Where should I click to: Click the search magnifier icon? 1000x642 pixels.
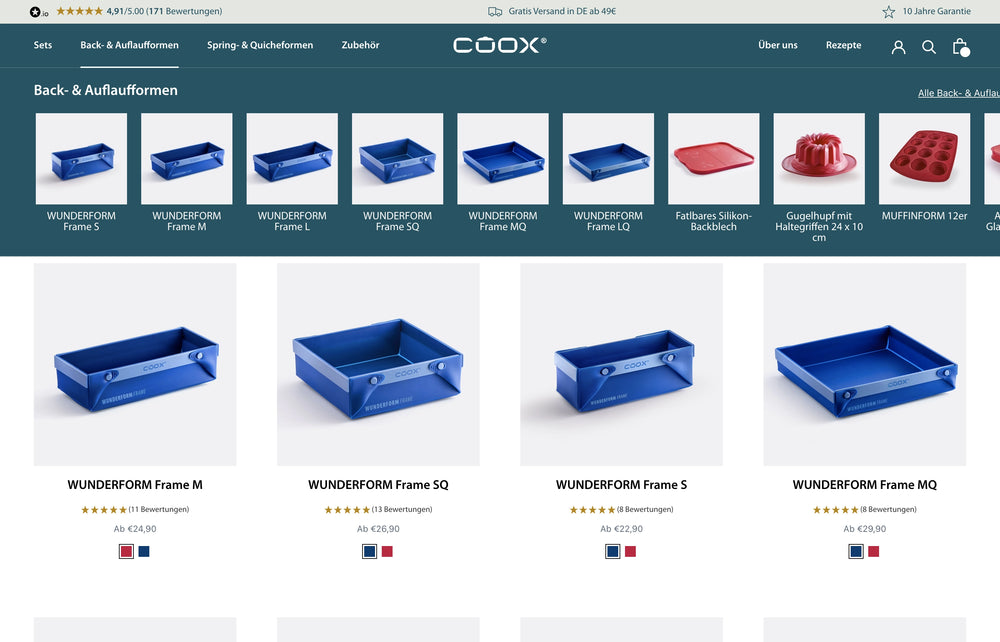[929, 47]
